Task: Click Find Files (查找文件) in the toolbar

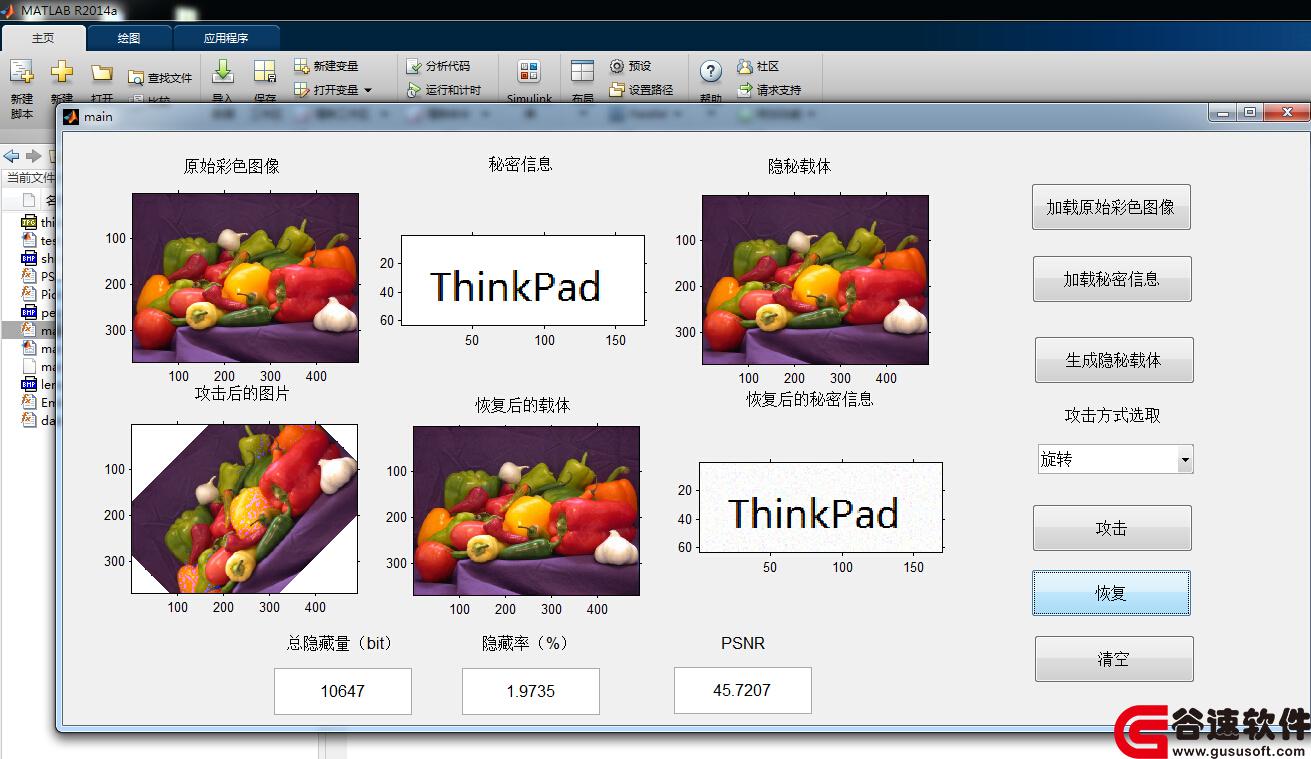Action: (x=160, y=78)
